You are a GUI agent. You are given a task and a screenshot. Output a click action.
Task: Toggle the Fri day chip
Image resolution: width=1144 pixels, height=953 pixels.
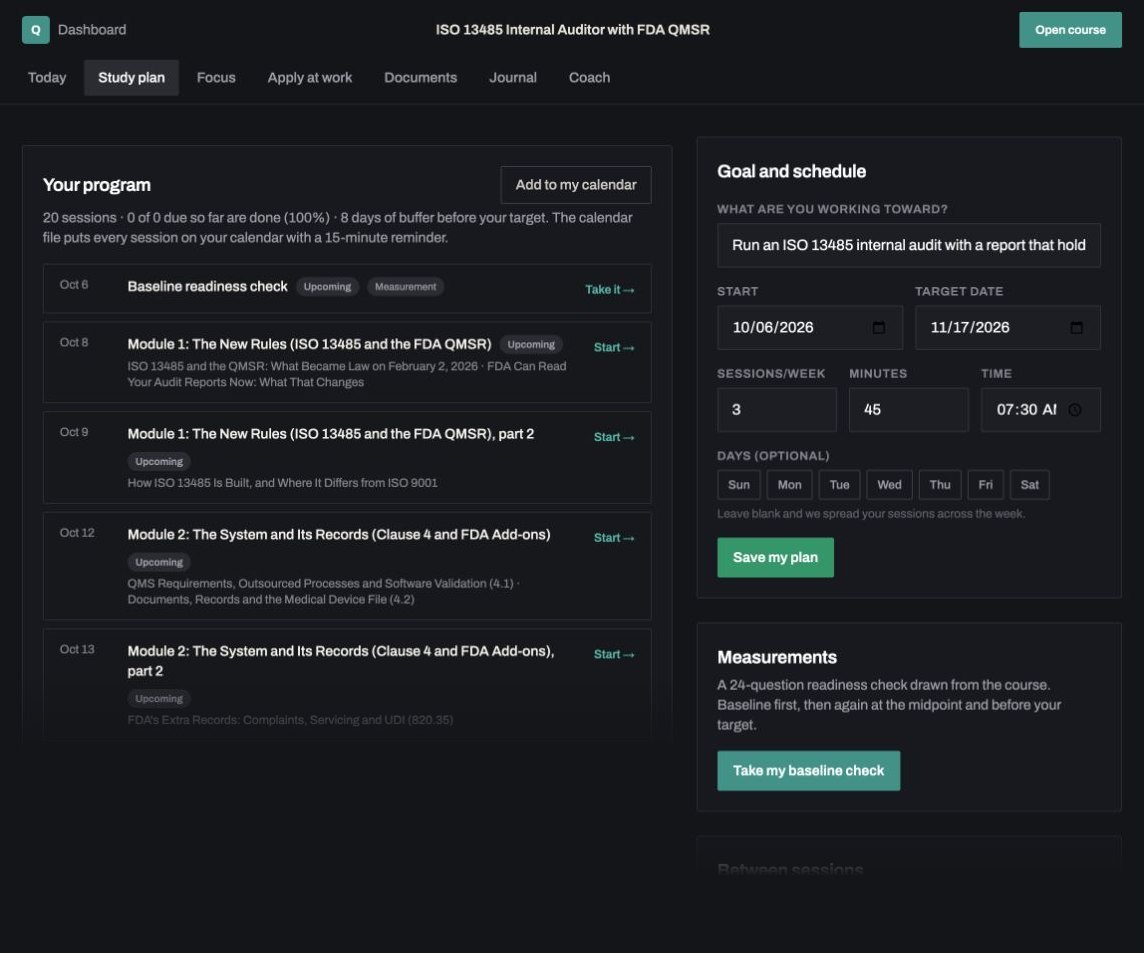pos(986,485)
